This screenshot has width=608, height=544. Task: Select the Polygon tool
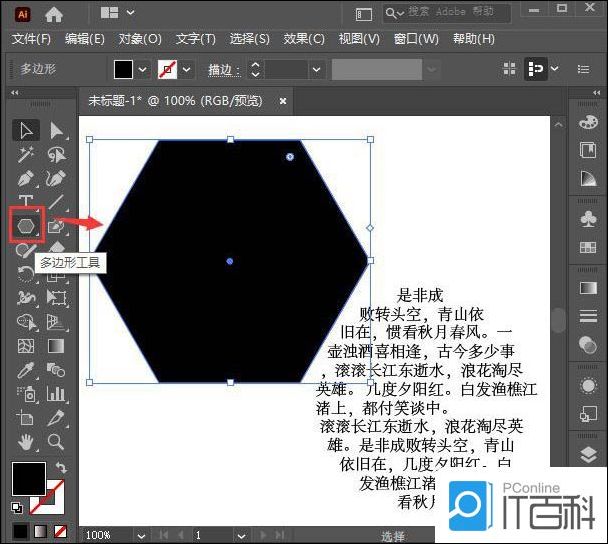click(x=26, y=226)
